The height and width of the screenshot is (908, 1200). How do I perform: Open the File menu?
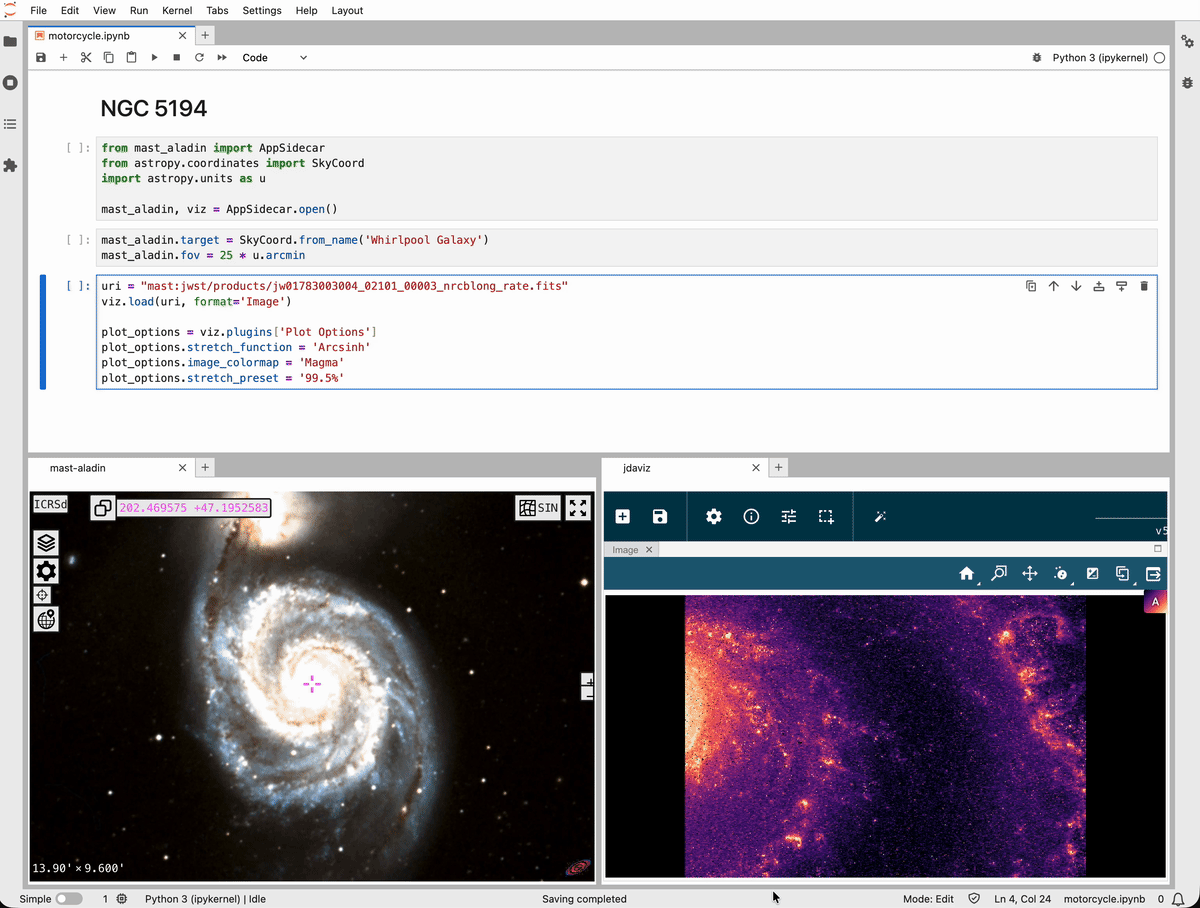point(39,10)
